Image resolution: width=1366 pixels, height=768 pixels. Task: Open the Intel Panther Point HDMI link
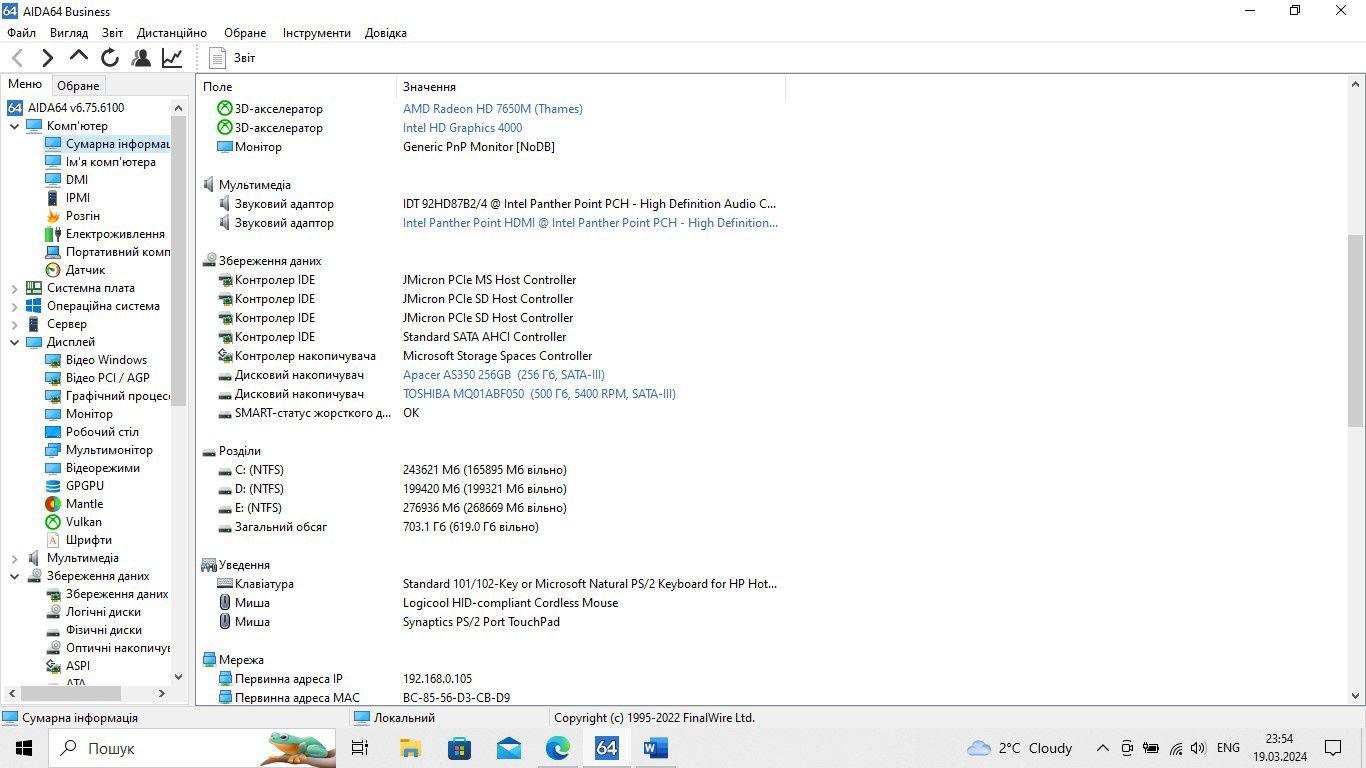[590, 223]
